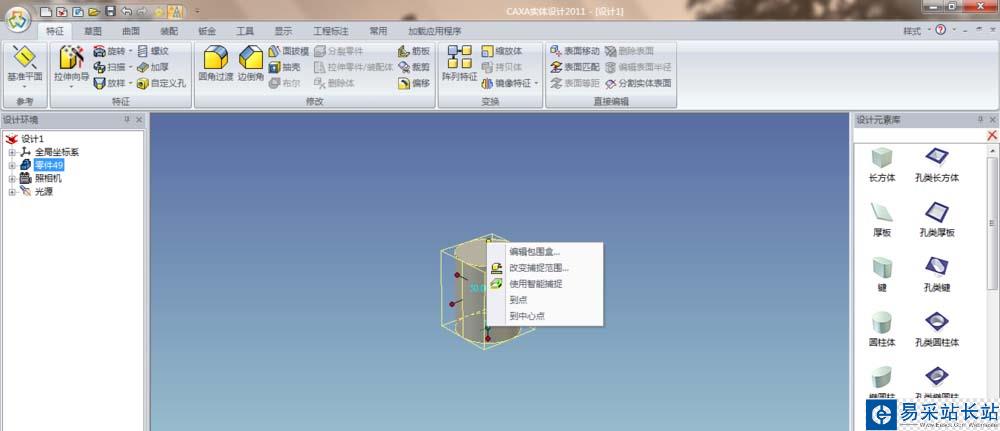Select the 放样 loft feature tool
The height and width of the screenshot is (431, 1000).
(x=109, y=83)
